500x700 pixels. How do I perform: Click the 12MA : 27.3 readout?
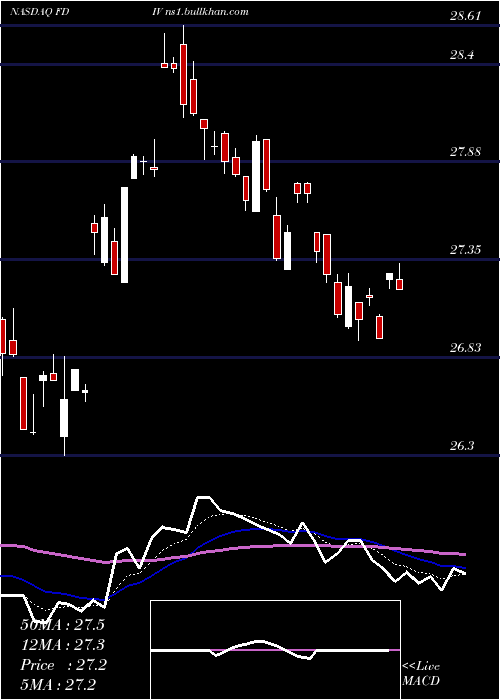[62, 645]
